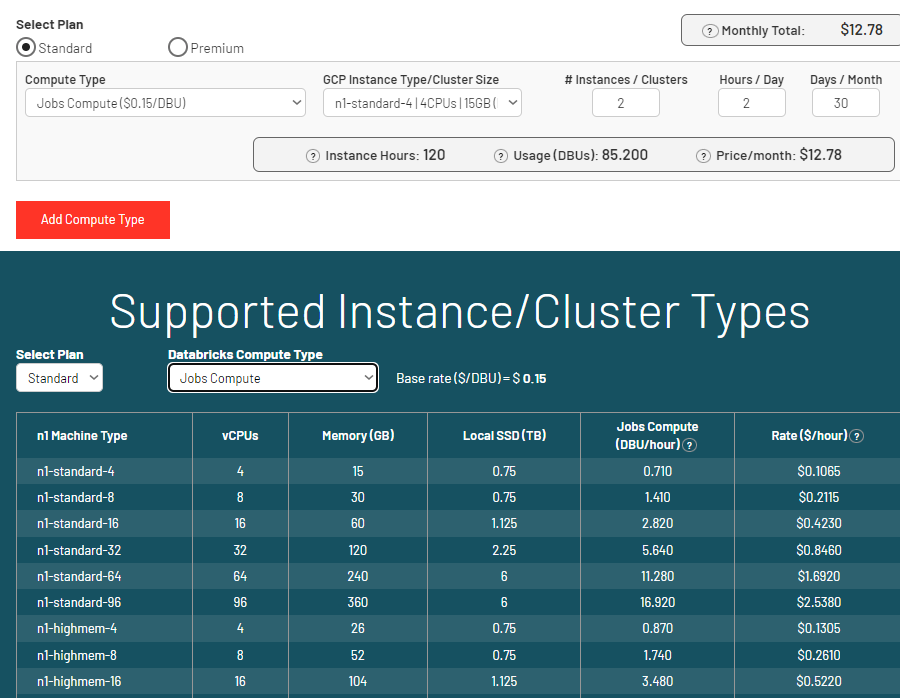Click the 1.410 DBU/hour cell
Image resolution: width=900 pixels, height=698 pixels.
pos(657,497)
